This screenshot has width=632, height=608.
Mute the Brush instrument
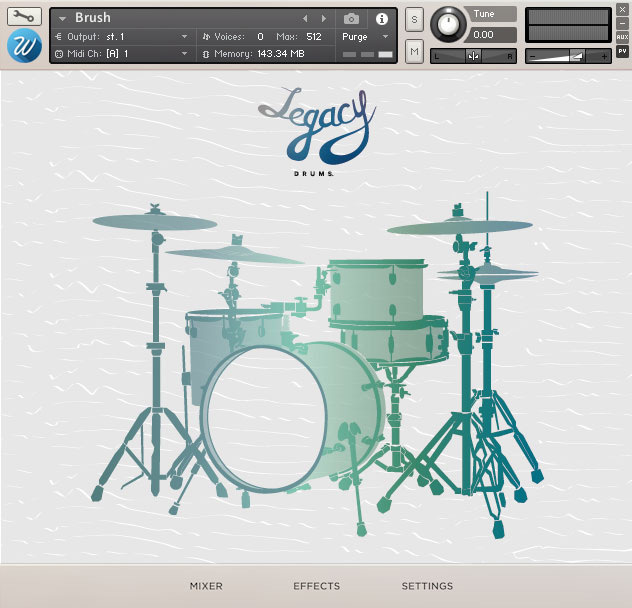click(414, 51)
